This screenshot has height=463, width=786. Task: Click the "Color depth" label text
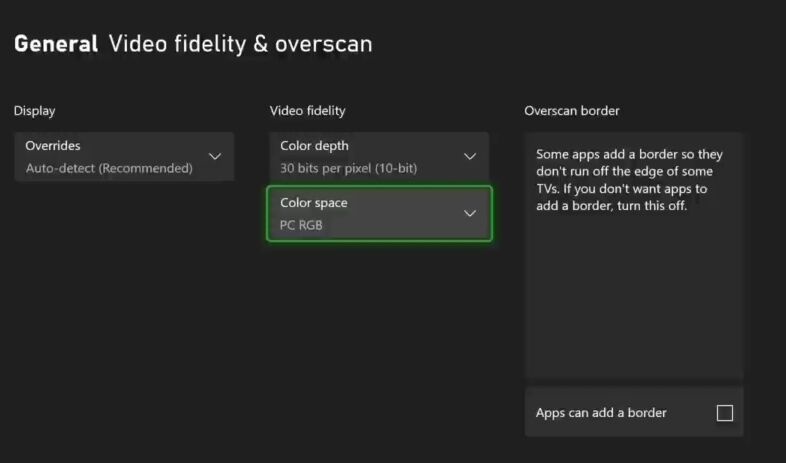[314, 146]
